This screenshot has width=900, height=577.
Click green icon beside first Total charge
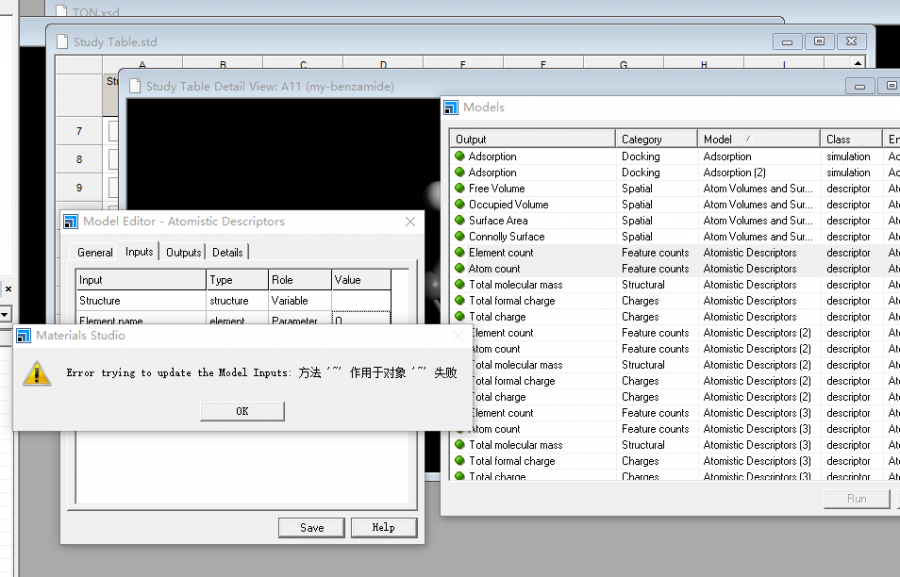460,316
